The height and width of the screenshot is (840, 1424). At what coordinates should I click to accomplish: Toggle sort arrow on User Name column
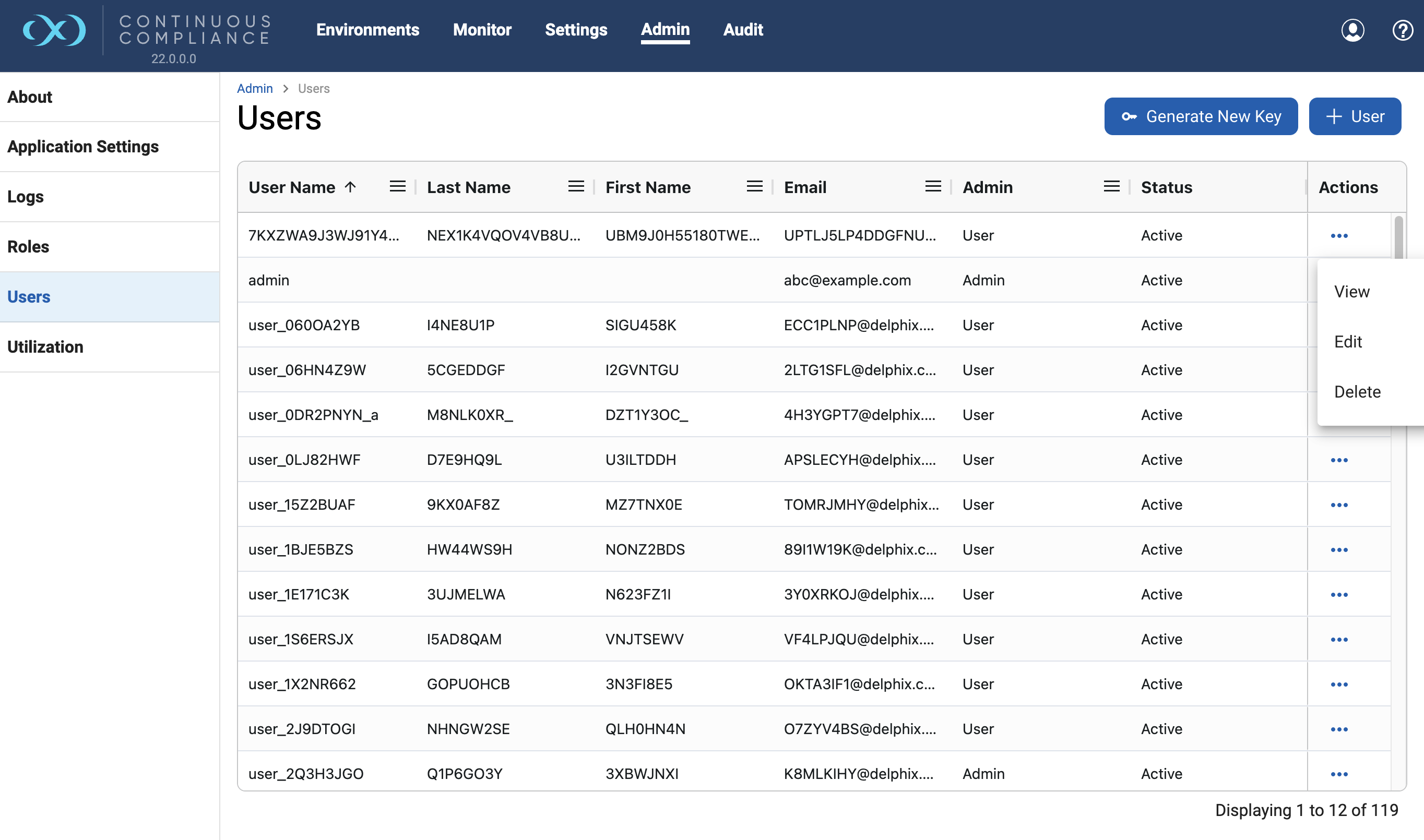coord(350,187)
